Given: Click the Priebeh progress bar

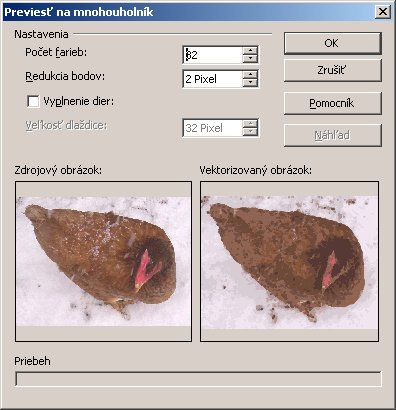Looking at the screenshot, I should click(198, 379).
